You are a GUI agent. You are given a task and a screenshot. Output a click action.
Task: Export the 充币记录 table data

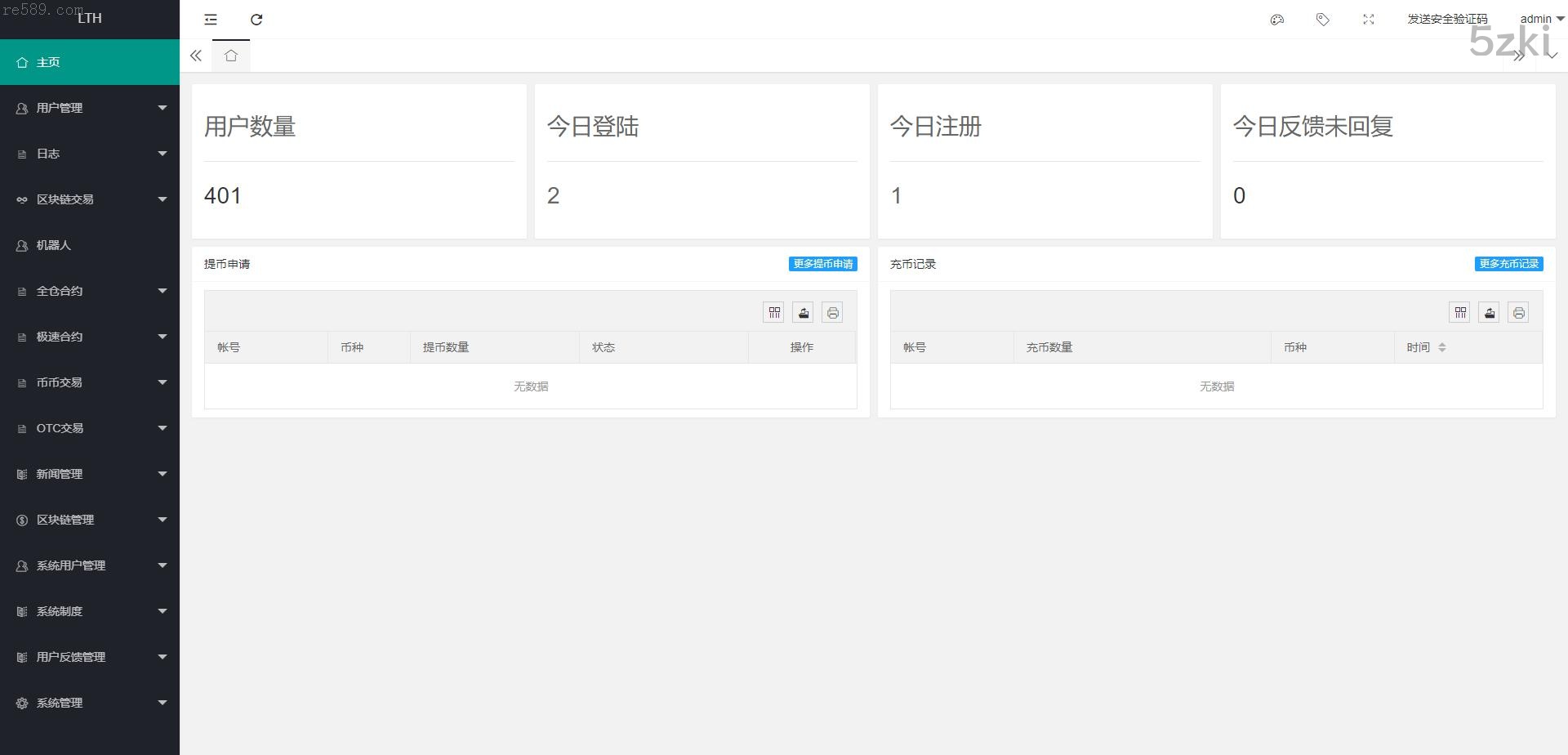pos(1489,312)
